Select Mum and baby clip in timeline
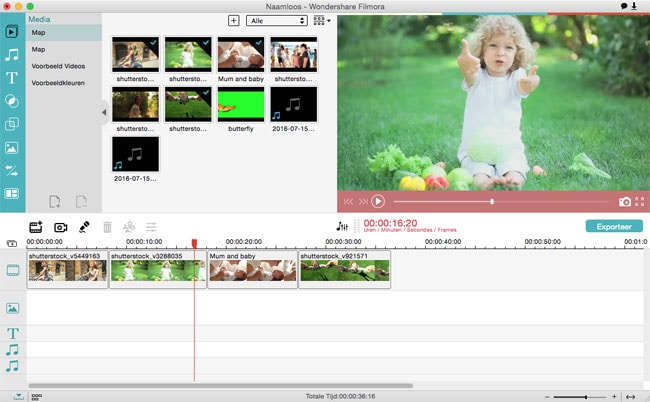 [x=252, y=269]
